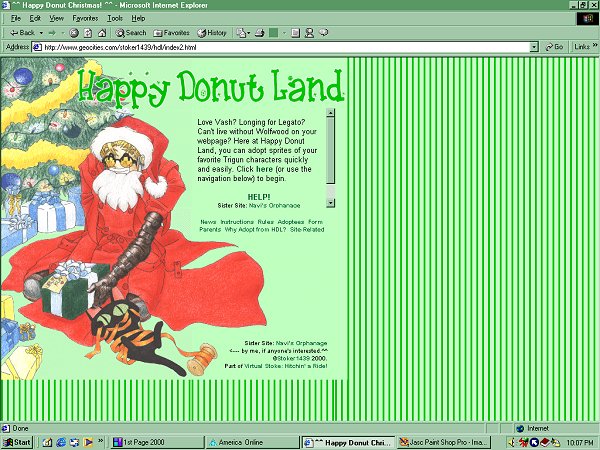This screenshot has width=600, height=450.
Task: Click the Virtual Stoke: Hitchin' a Ride link
Action: click(x=285, y=366)
